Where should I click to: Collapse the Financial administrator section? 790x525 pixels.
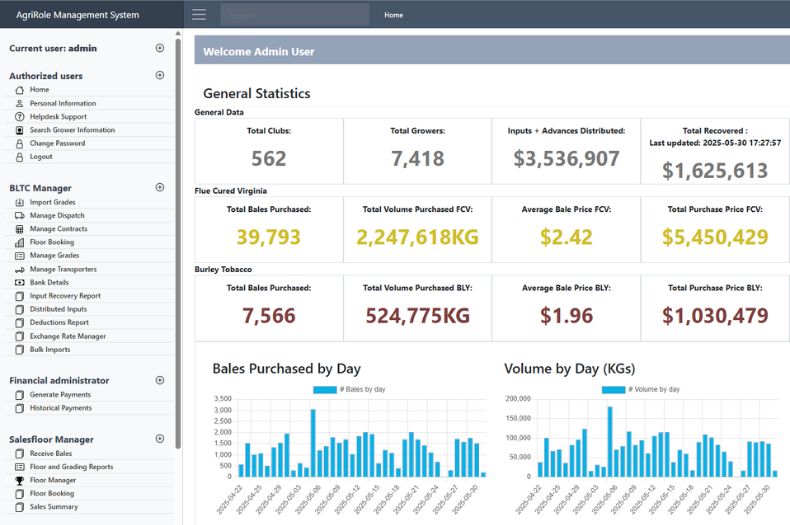point(160,380)
